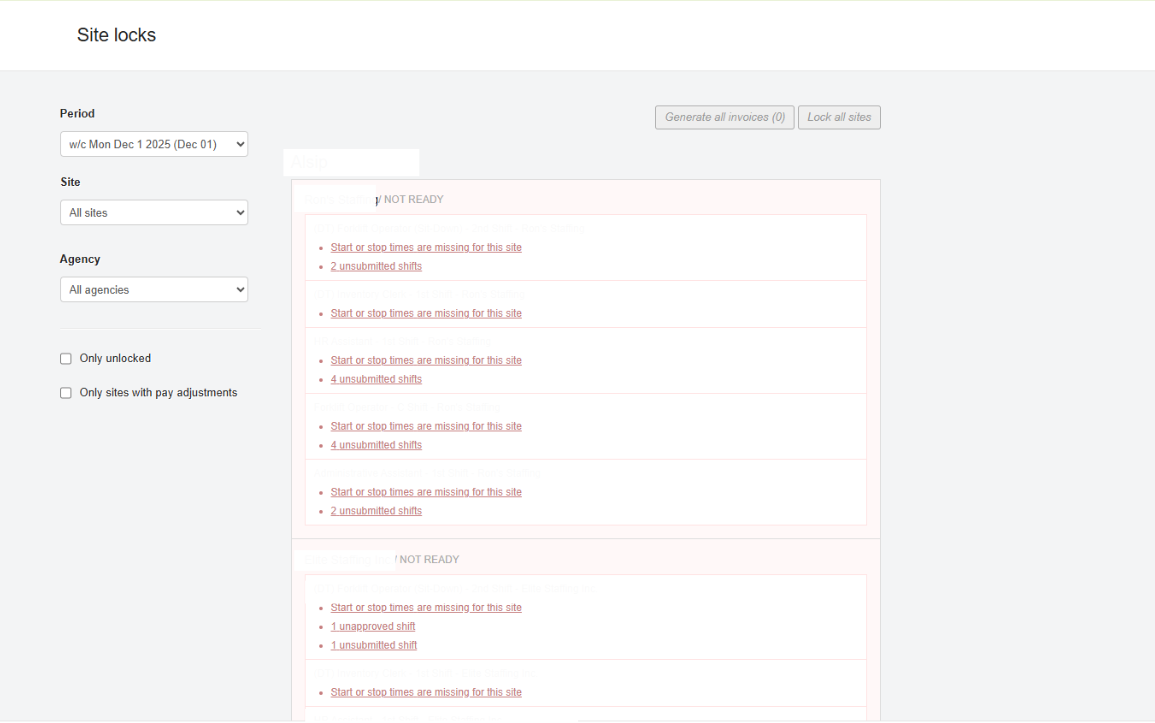Screen dimensions: 1155x723
Task: Open the Period dropdown
Action: [x=153, y=144]
